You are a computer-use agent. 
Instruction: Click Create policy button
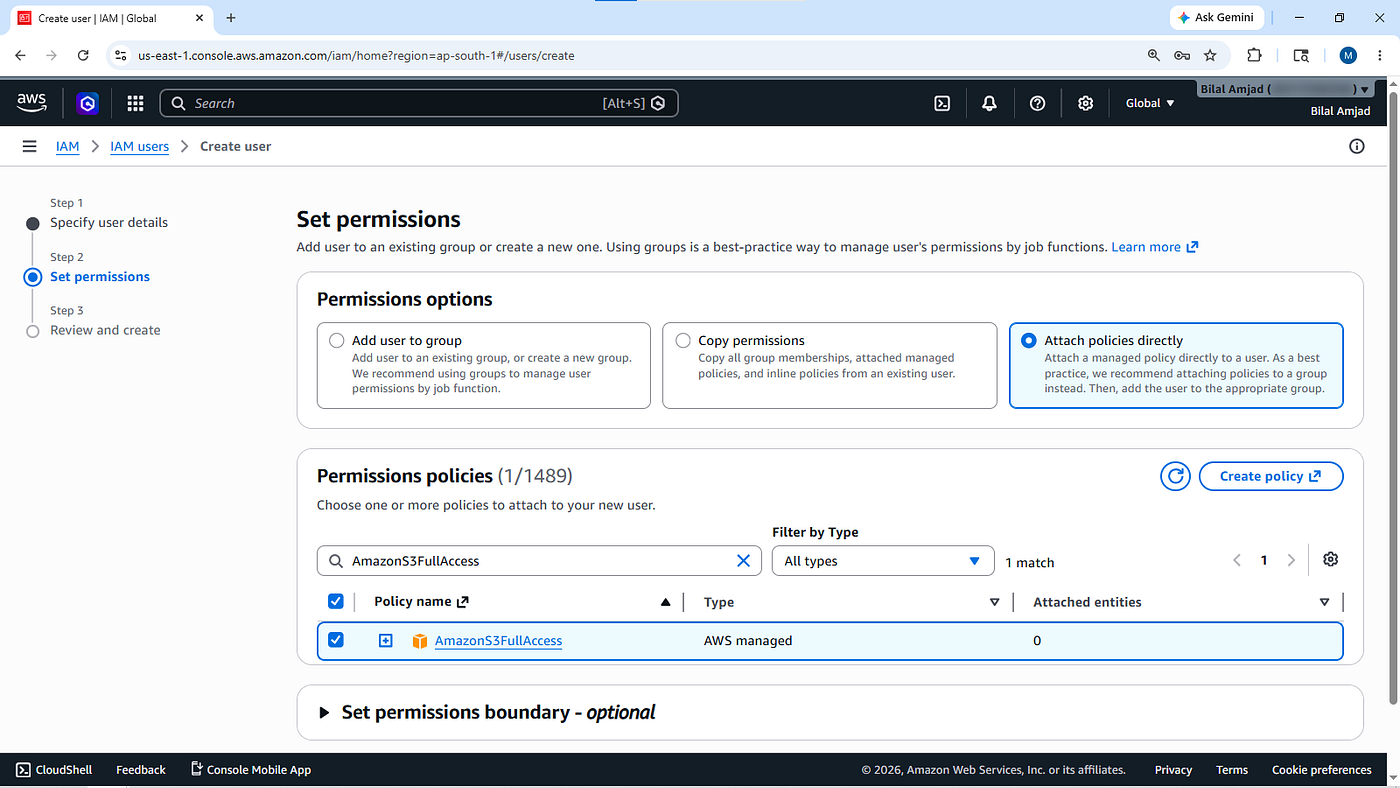[1271, 476]
